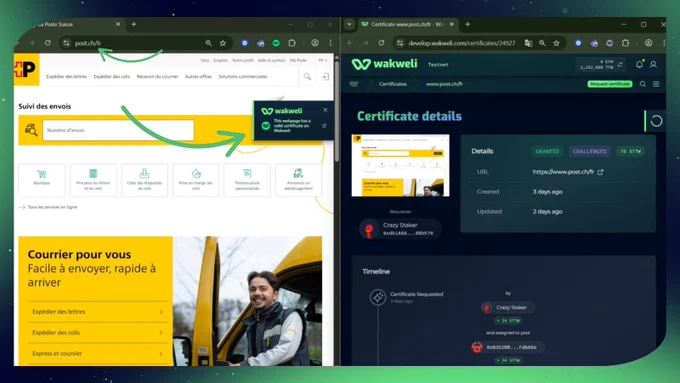Bookmark post.ch page with the star icon
Viewport: 680px width, 383px height.
tap(223, 43)
